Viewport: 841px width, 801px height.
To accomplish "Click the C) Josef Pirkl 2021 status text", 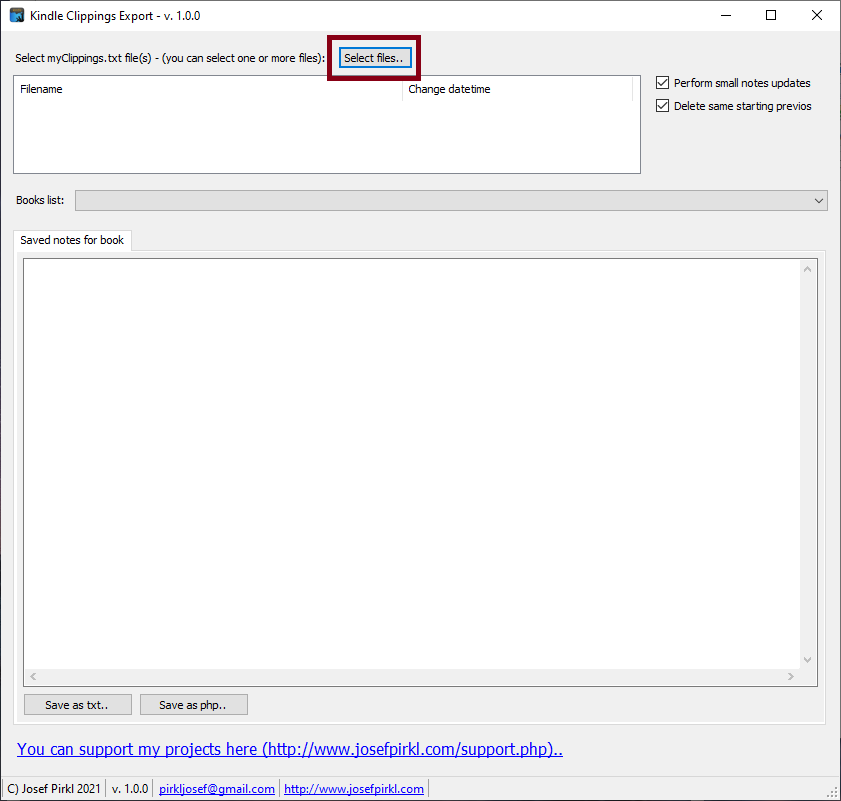I will [54, 789].
